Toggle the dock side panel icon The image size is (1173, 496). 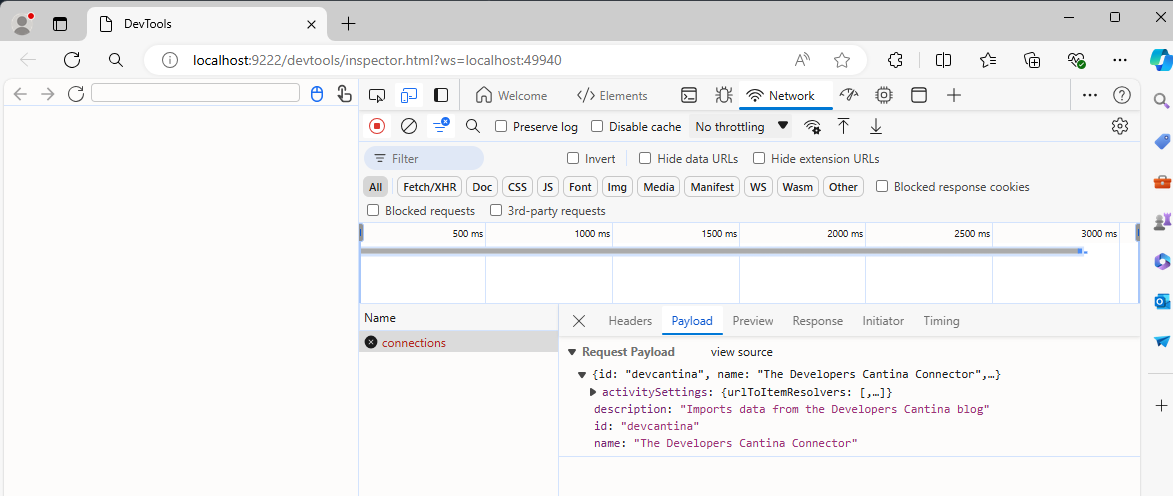(441, 95)
